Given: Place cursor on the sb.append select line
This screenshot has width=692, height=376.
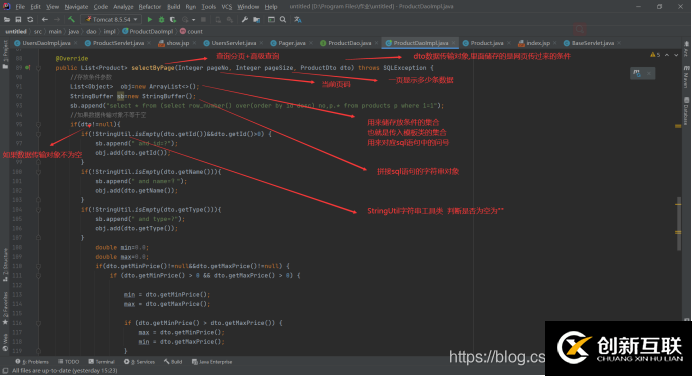Looking at the screenshot, I should [257, 105].
